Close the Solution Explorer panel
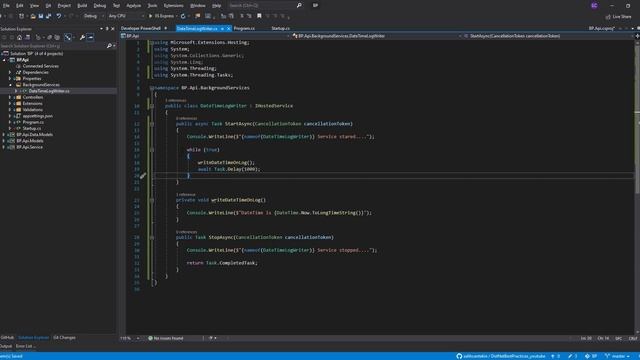The image size is (640, 360). pyautogui.click(x=113, y=29)
